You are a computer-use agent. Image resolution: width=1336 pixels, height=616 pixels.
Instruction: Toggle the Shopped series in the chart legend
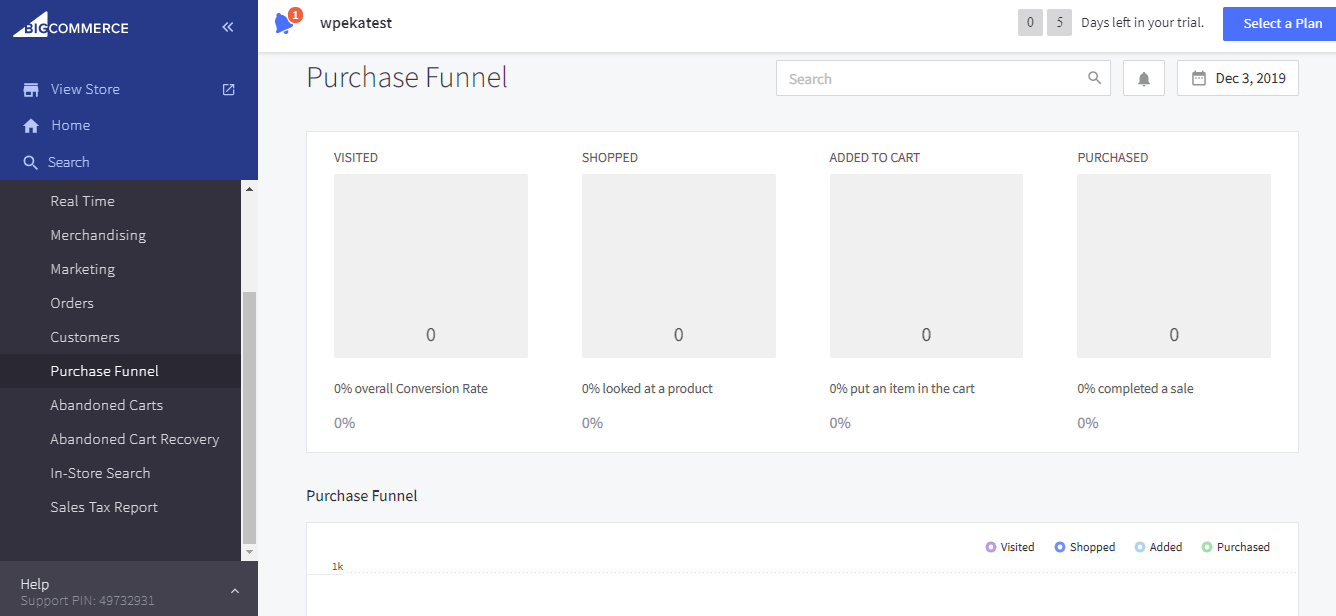click(x=1062, y=546)
